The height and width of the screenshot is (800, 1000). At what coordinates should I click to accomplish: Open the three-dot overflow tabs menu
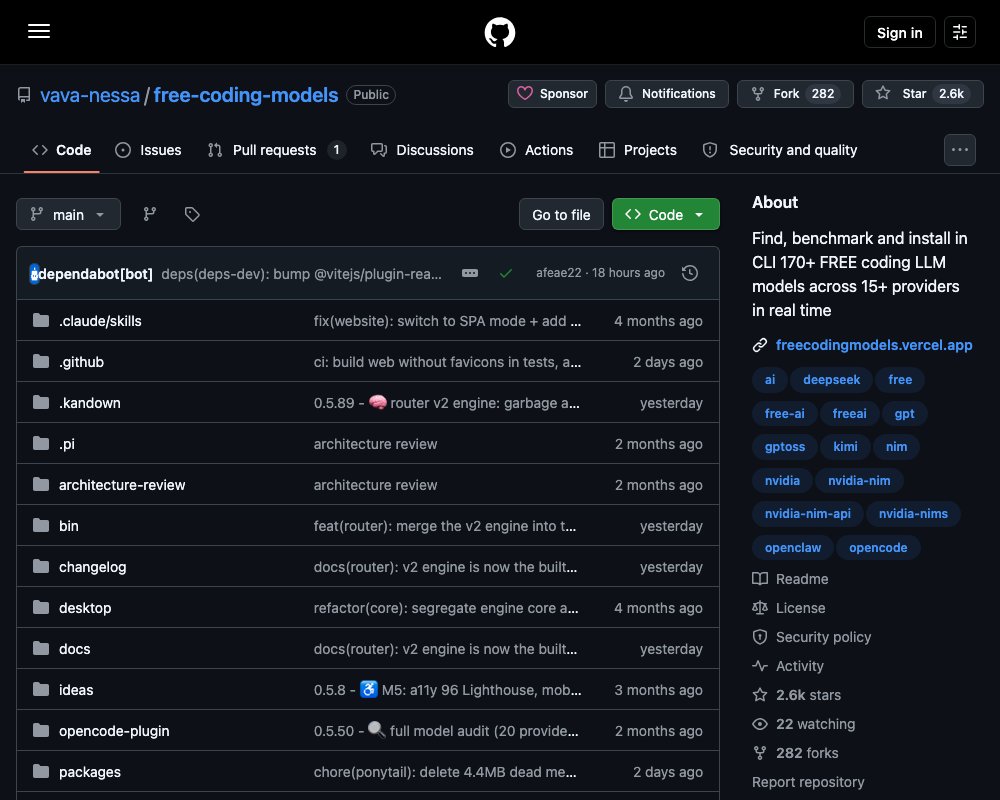tap(959, 150)
